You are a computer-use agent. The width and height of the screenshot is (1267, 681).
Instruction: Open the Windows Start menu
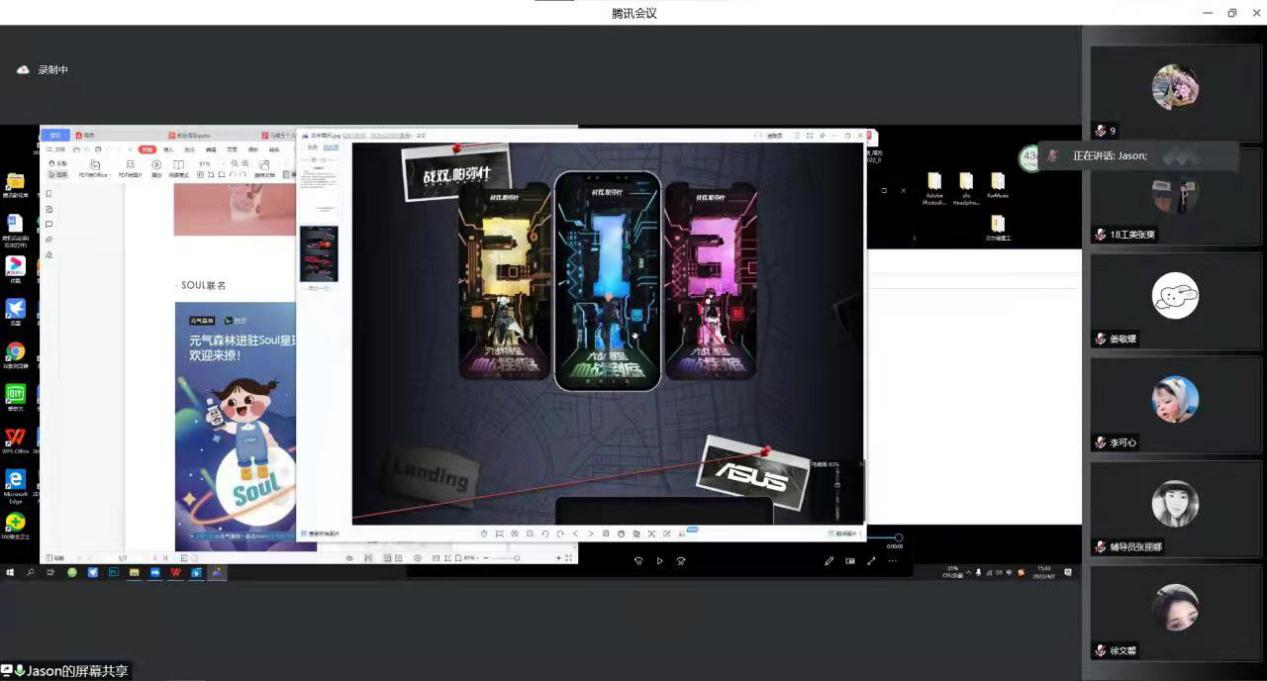point(11,572)
